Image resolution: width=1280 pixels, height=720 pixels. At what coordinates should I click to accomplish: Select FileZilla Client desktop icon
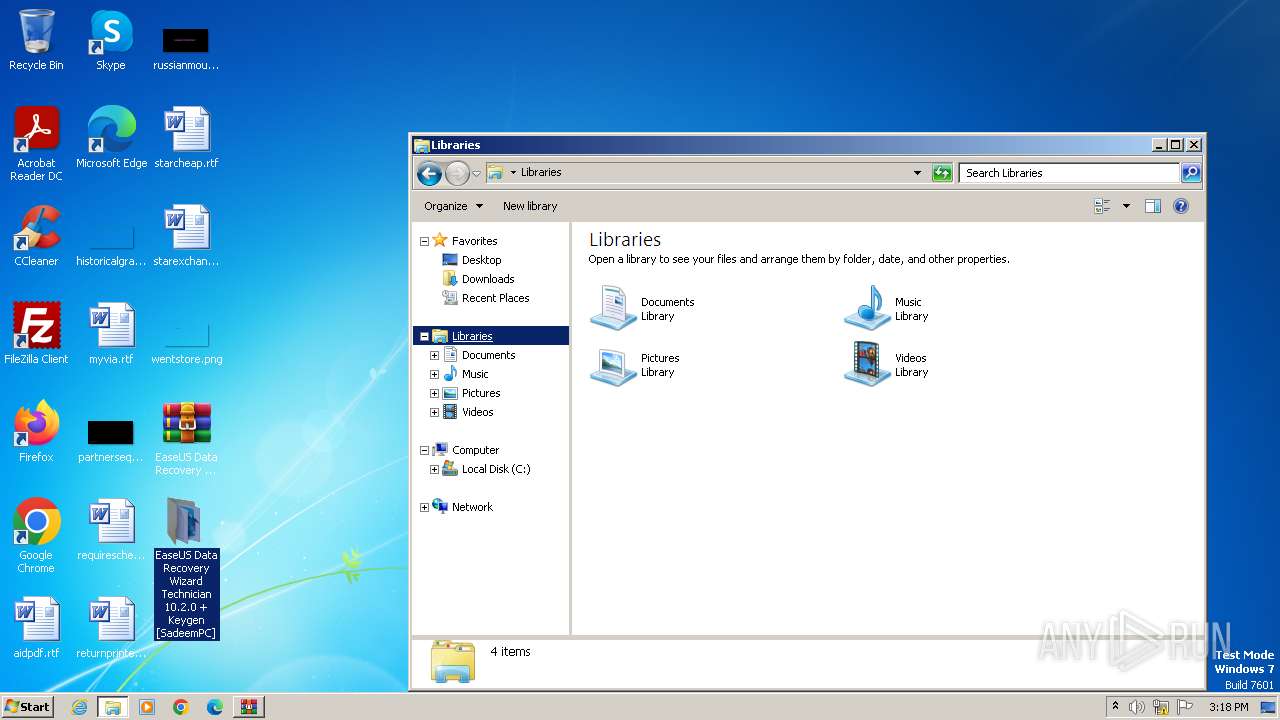tap(36, 334)
